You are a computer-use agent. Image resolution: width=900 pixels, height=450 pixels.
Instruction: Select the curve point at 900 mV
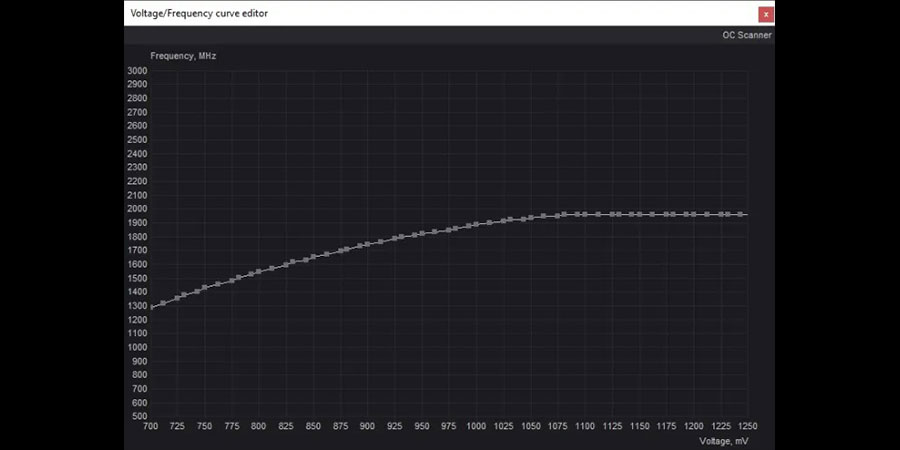tap(367, 243)
